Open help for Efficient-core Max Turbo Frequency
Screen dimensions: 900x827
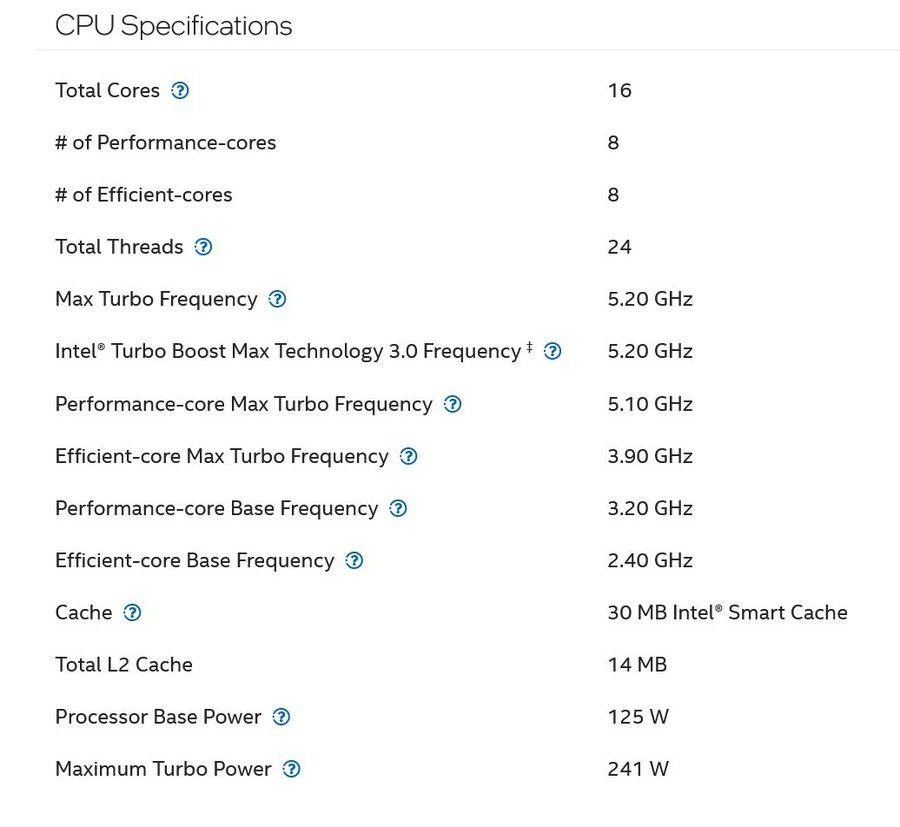(x=408, y=456)
